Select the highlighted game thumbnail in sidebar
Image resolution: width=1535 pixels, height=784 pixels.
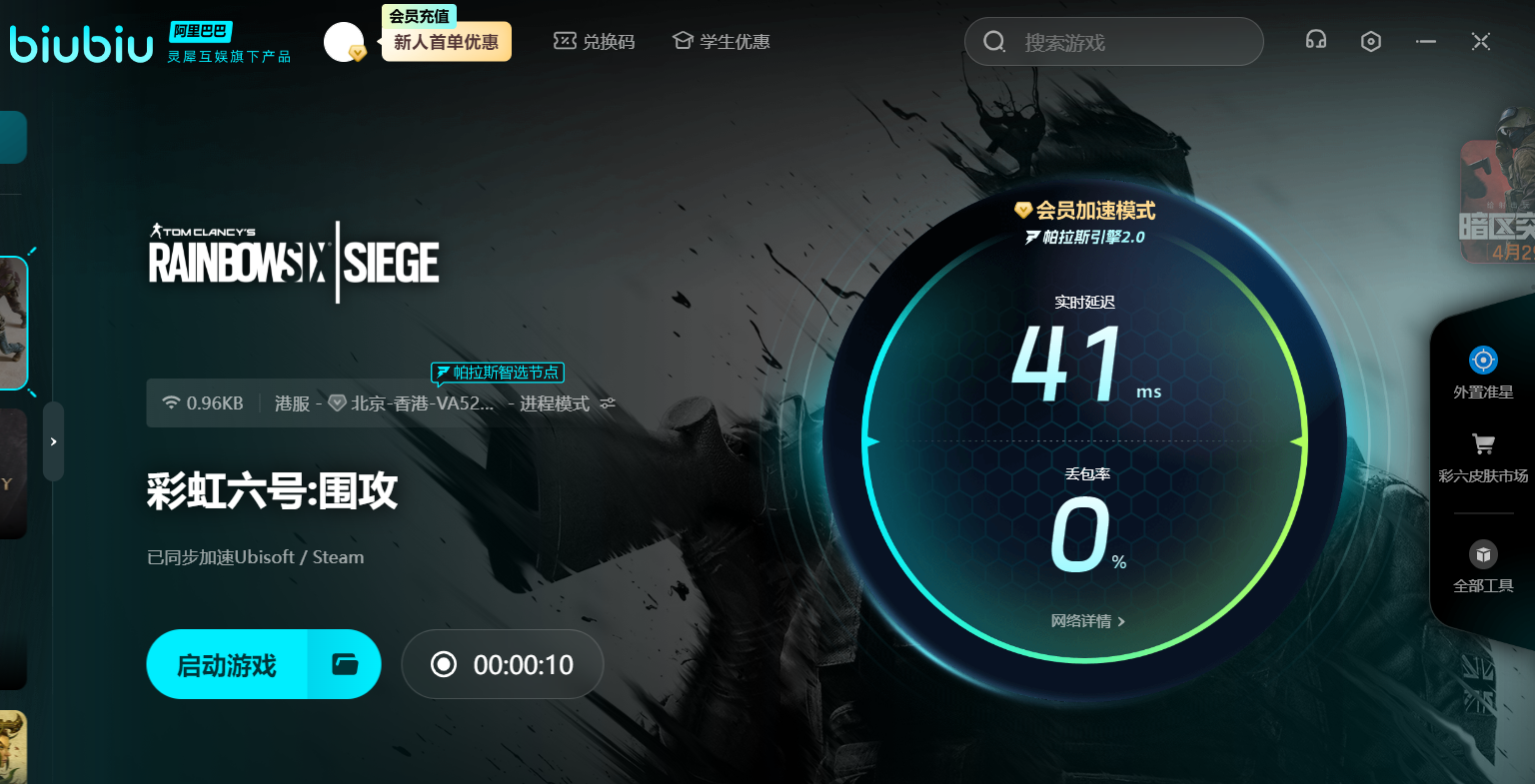tap(13, 324)
